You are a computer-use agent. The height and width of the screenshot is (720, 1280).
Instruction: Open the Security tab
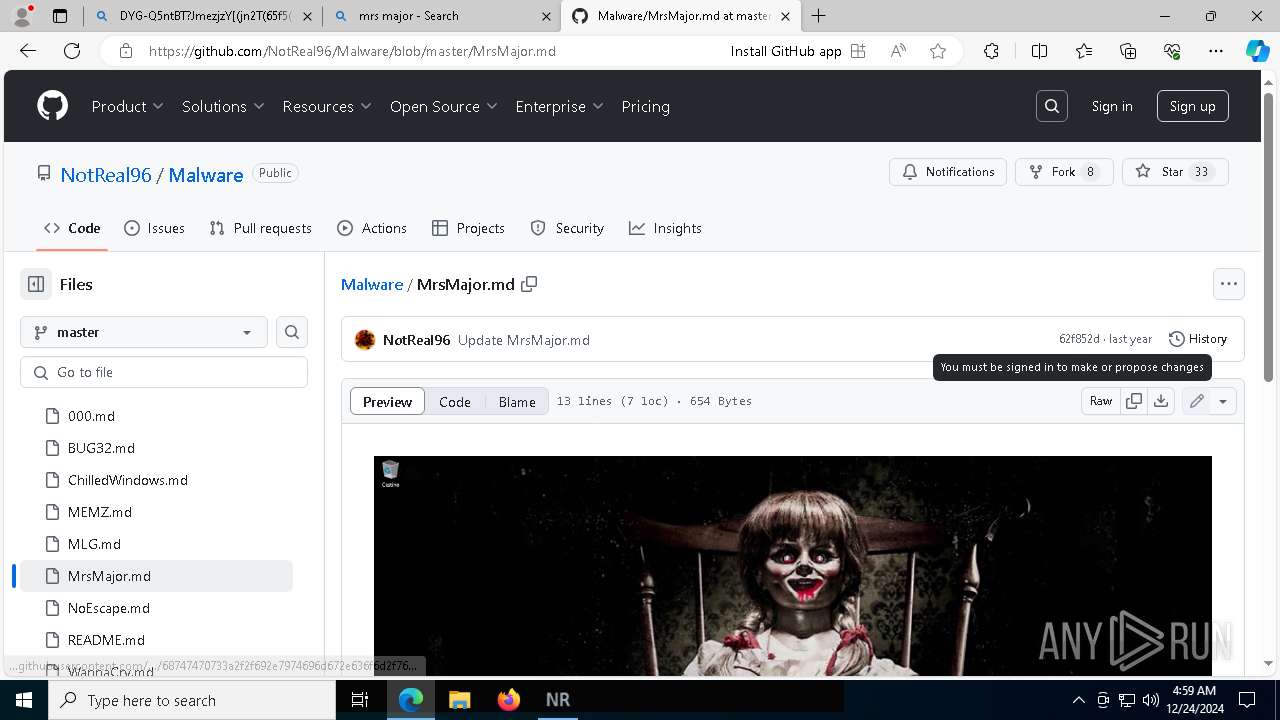(x=567, y=228)
